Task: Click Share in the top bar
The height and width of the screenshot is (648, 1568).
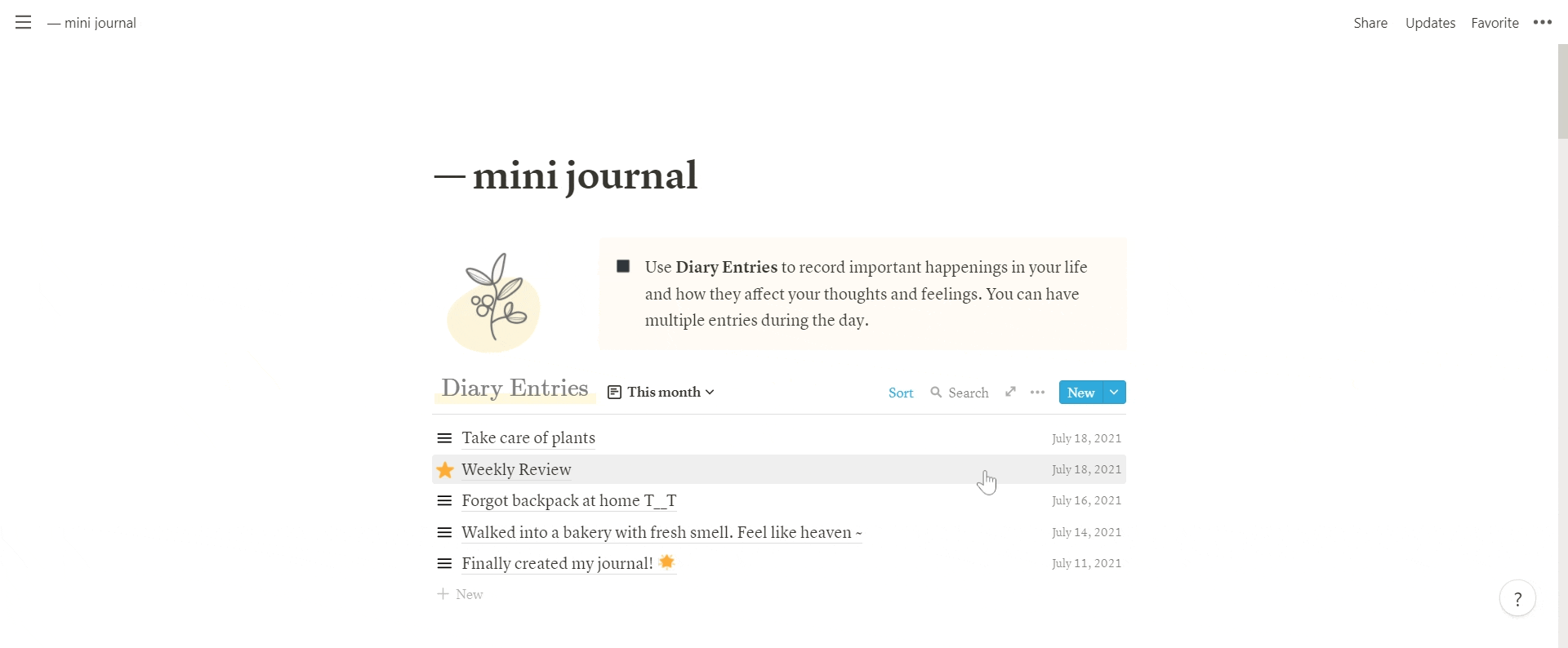Action: (1370, 23)
